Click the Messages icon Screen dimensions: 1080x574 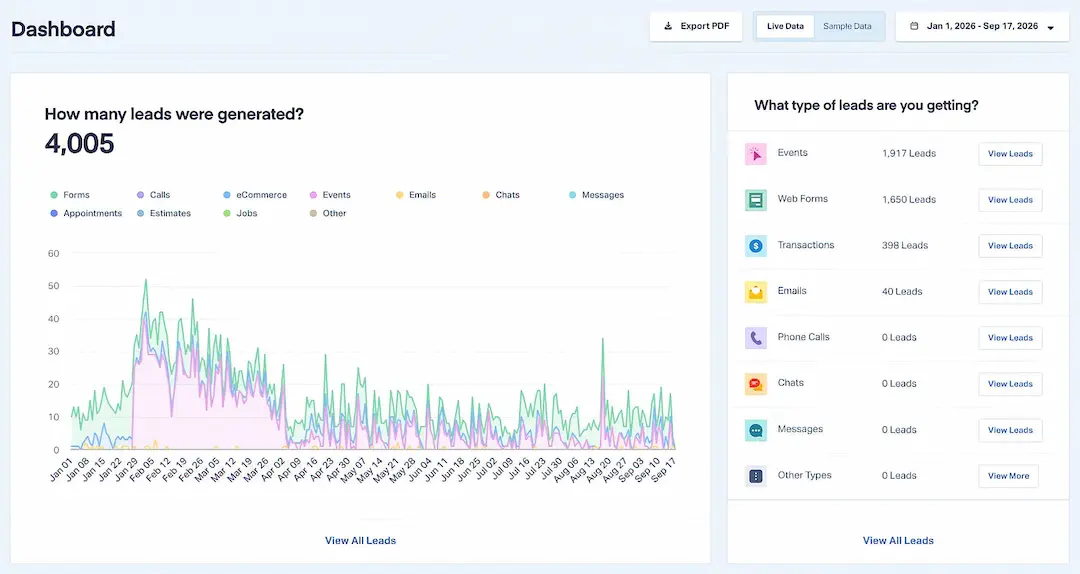(756, 430)
